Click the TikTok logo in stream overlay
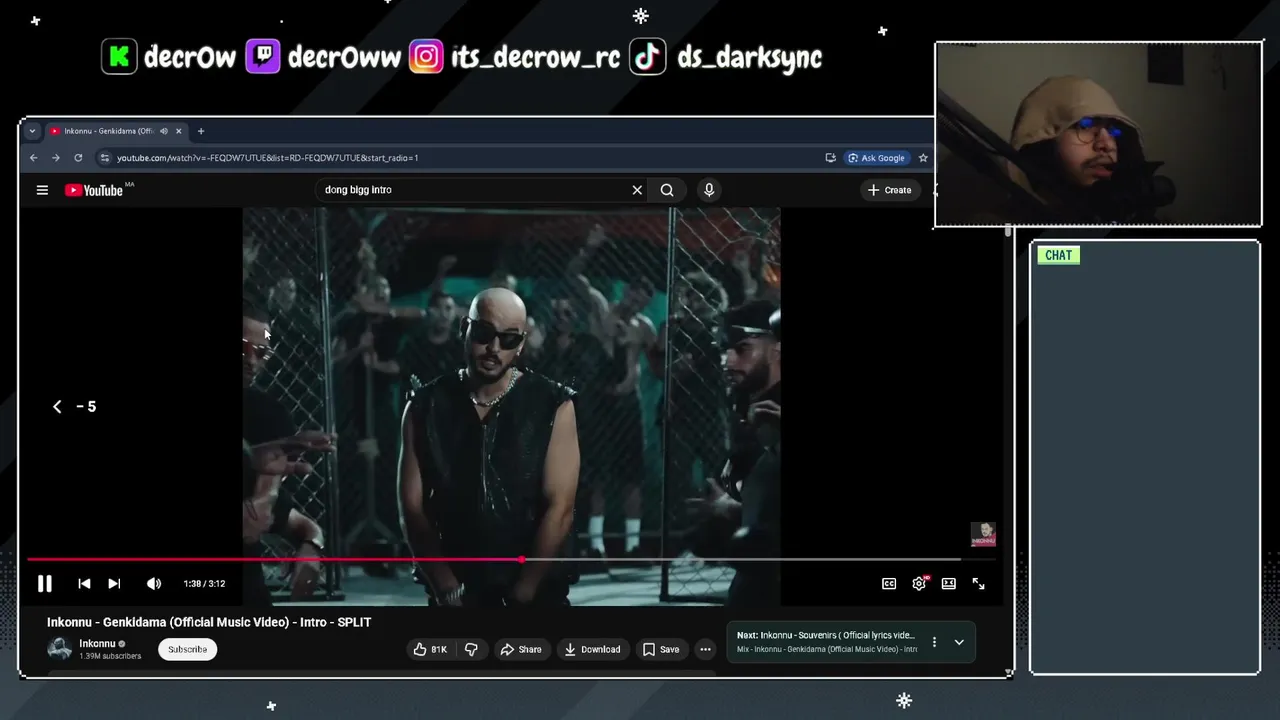1280x720 pixels. pos(648,57)
